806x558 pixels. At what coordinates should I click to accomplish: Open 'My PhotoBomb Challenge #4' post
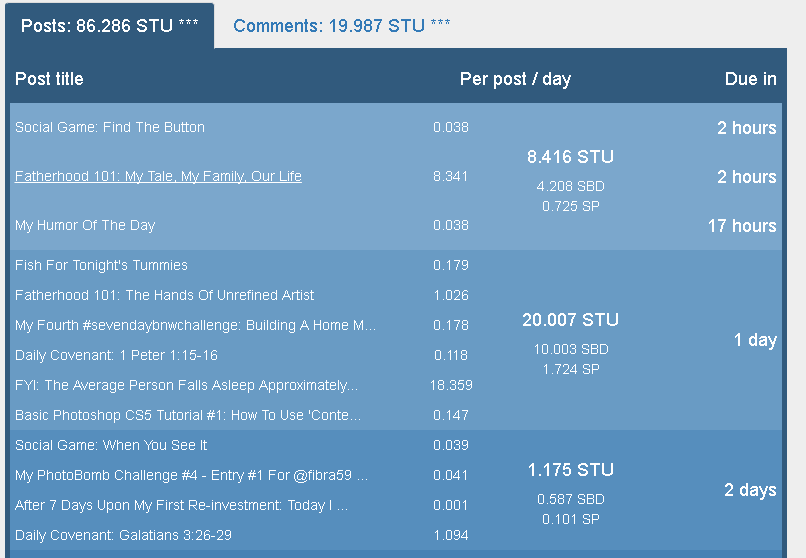click(x=191, y=475)
